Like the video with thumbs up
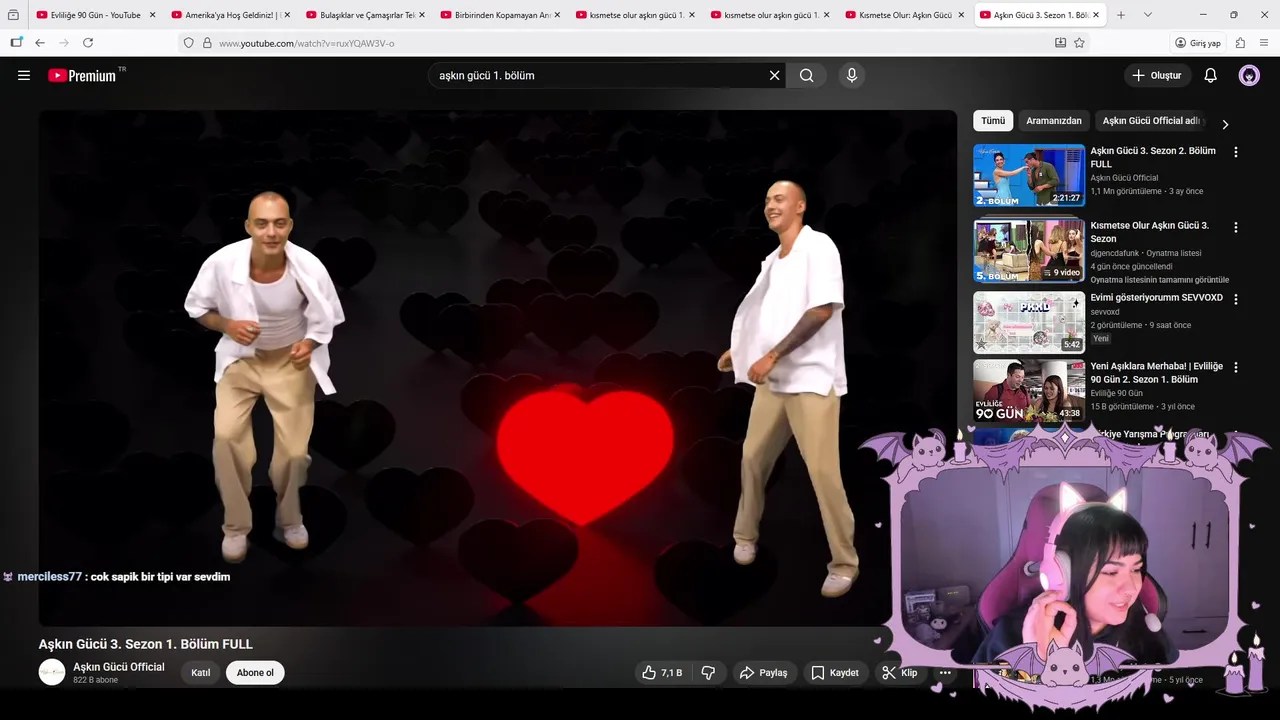The width and height of the screenshot is (1280, 720). (x=662, y=673)
